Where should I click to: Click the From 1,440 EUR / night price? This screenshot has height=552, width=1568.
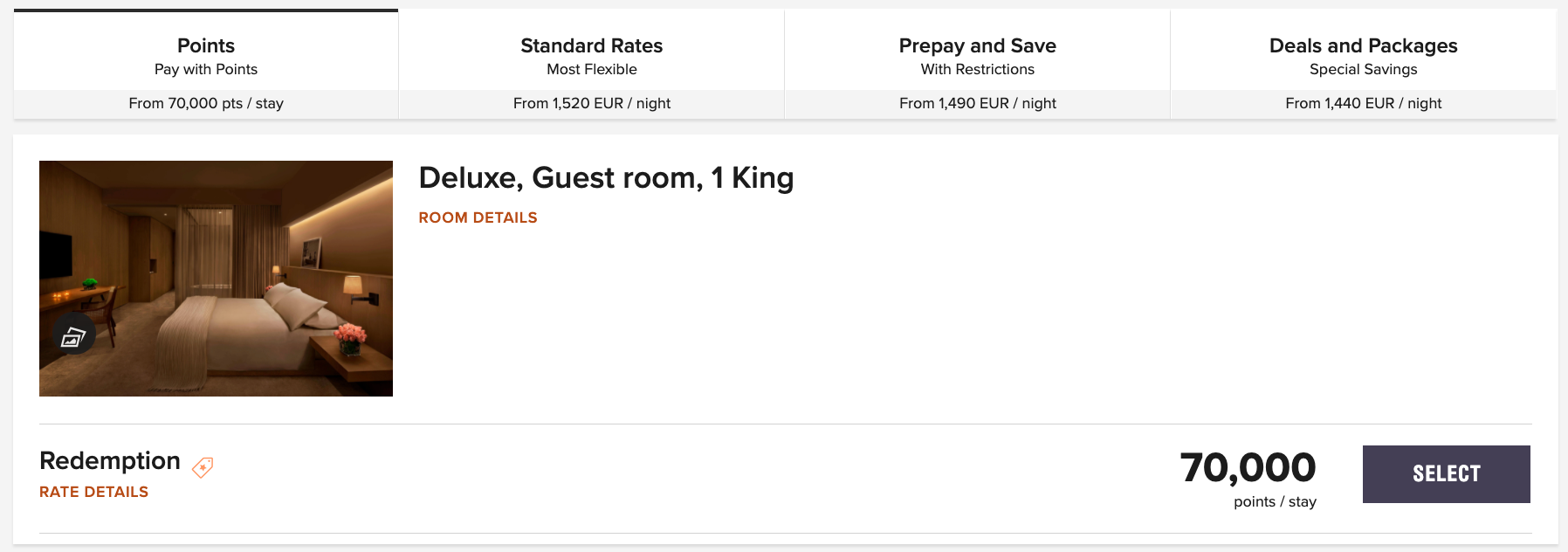click(1363, 103)
